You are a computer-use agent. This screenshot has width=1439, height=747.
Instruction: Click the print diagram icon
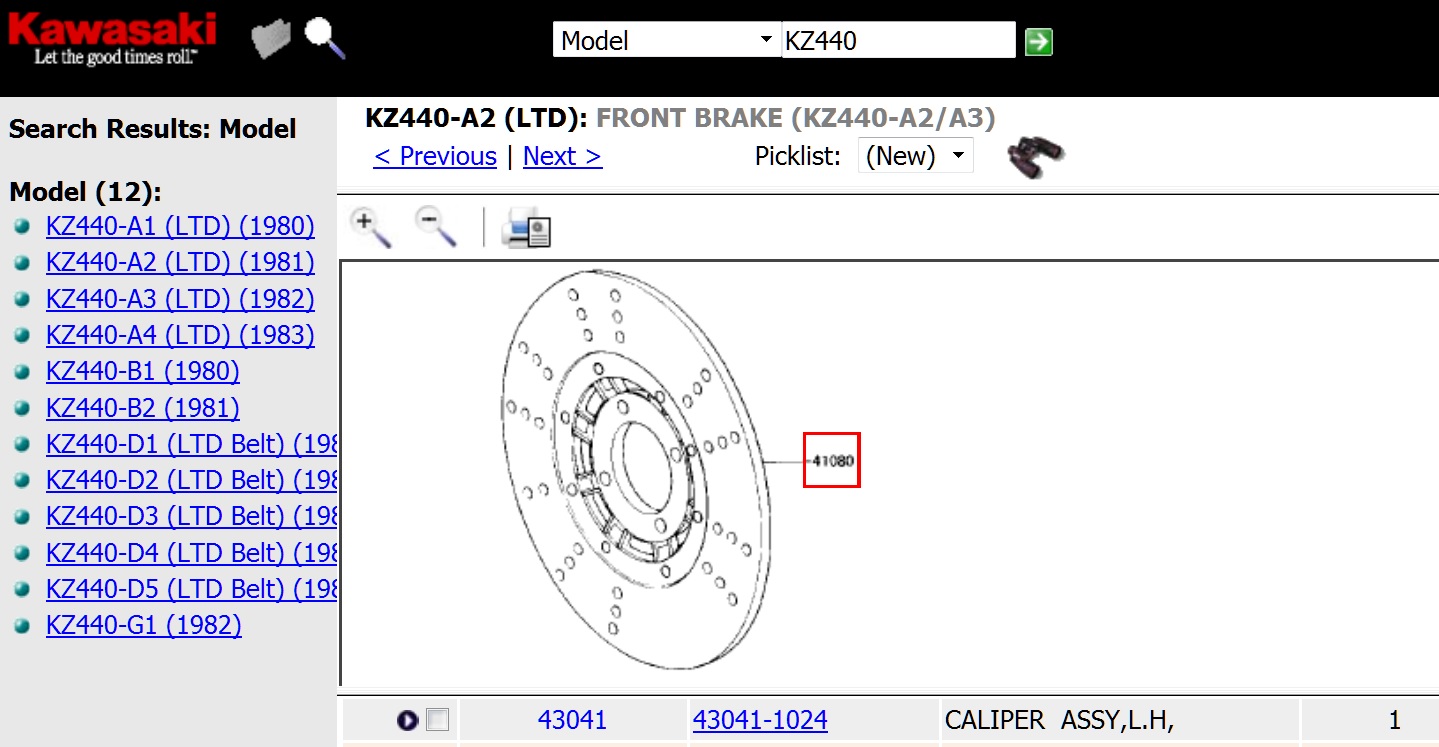point(526,228)
